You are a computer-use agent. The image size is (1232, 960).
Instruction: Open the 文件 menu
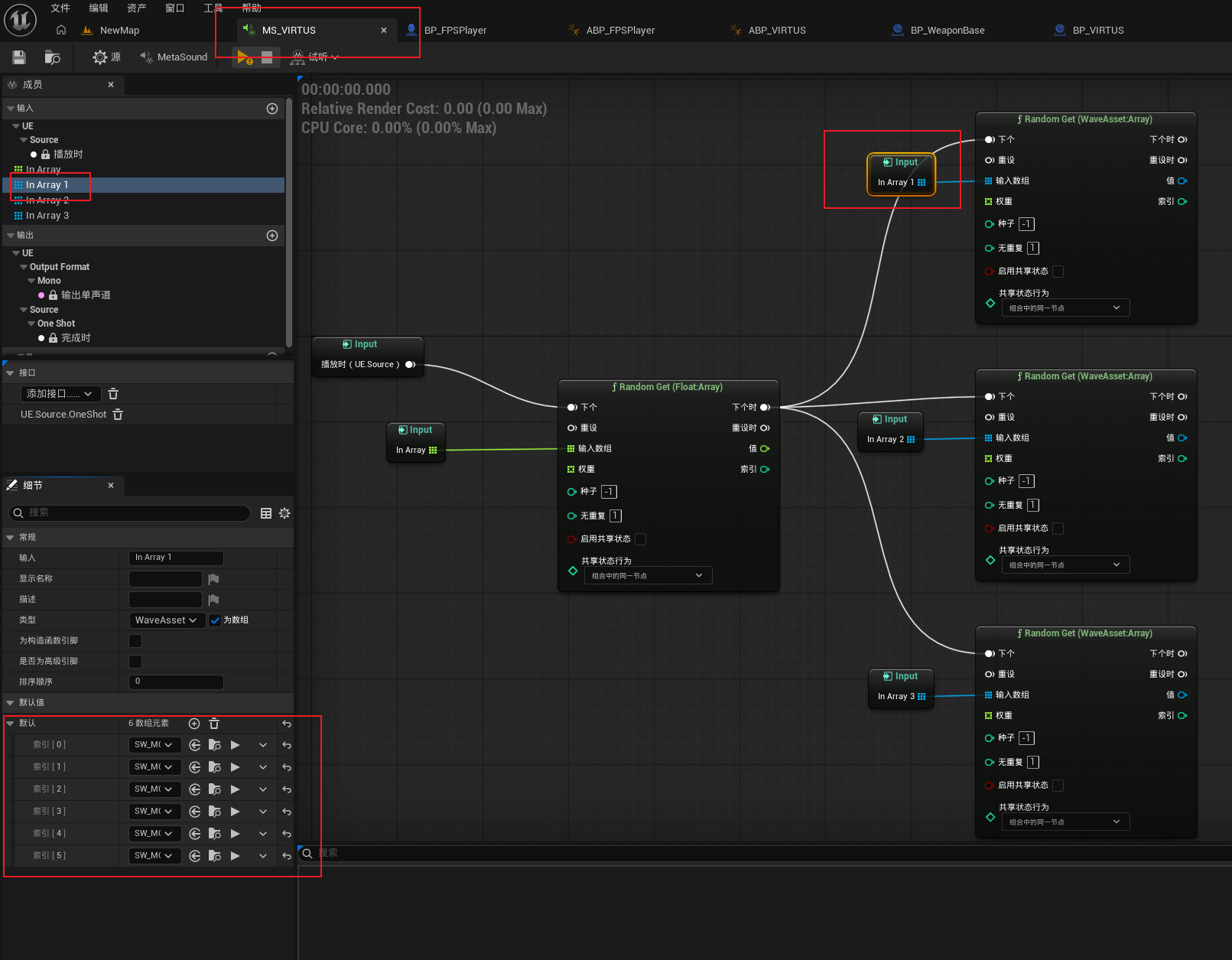point(60,8)
